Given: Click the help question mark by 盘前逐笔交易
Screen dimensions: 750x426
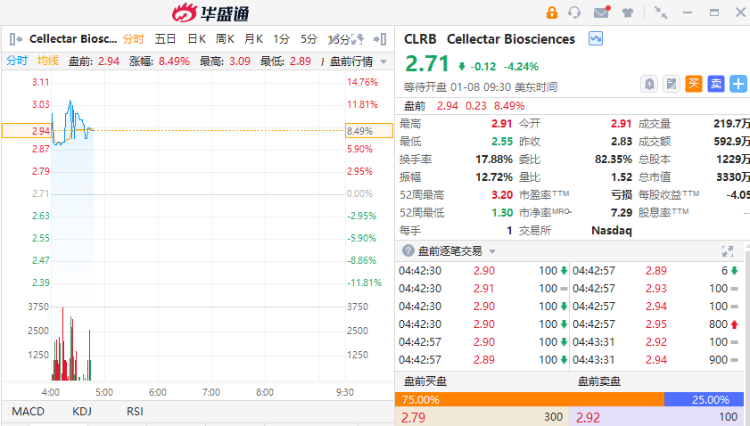Looking at the screenshot, I should pos(408,251).
